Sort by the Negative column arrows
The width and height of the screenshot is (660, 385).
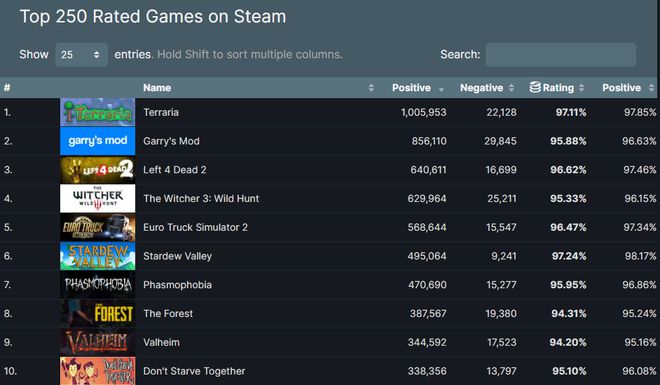pos(511,88)
